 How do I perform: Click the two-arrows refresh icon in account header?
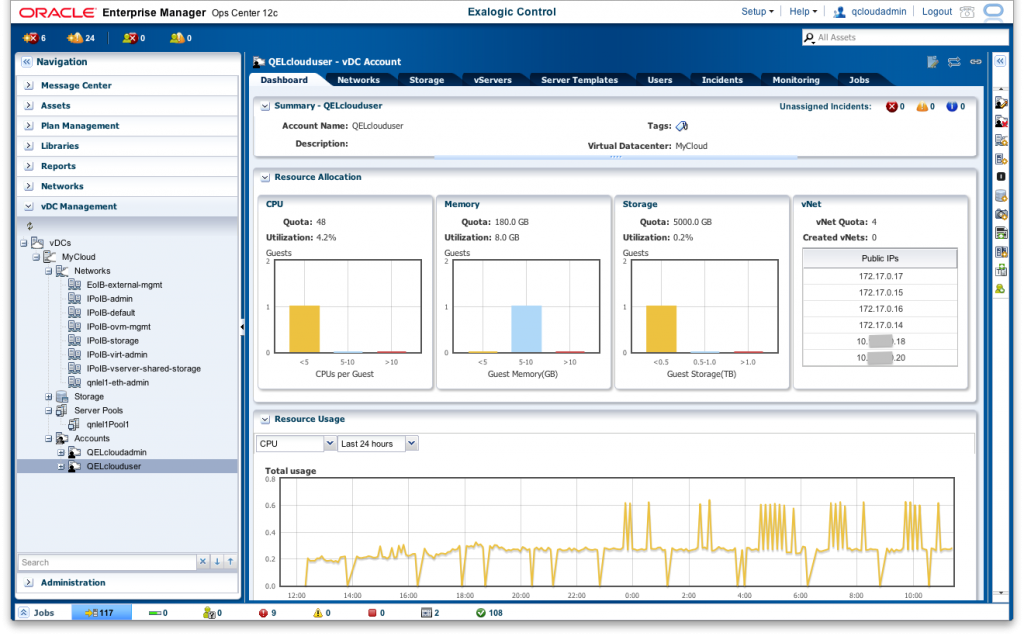954,62
